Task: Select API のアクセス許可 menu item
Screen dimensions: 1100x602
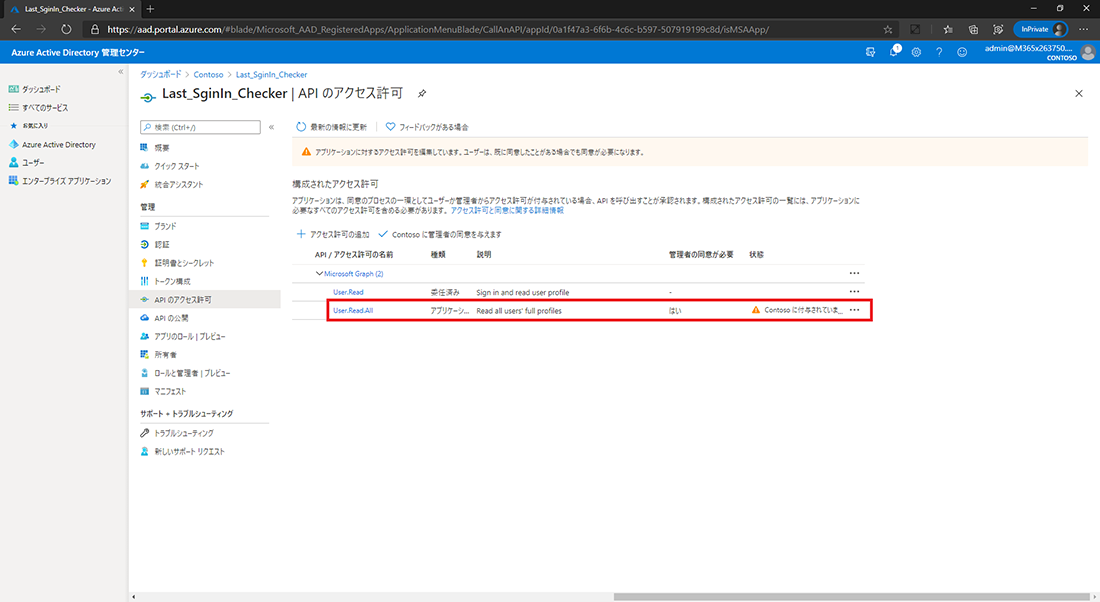Action: coord(205,300)
